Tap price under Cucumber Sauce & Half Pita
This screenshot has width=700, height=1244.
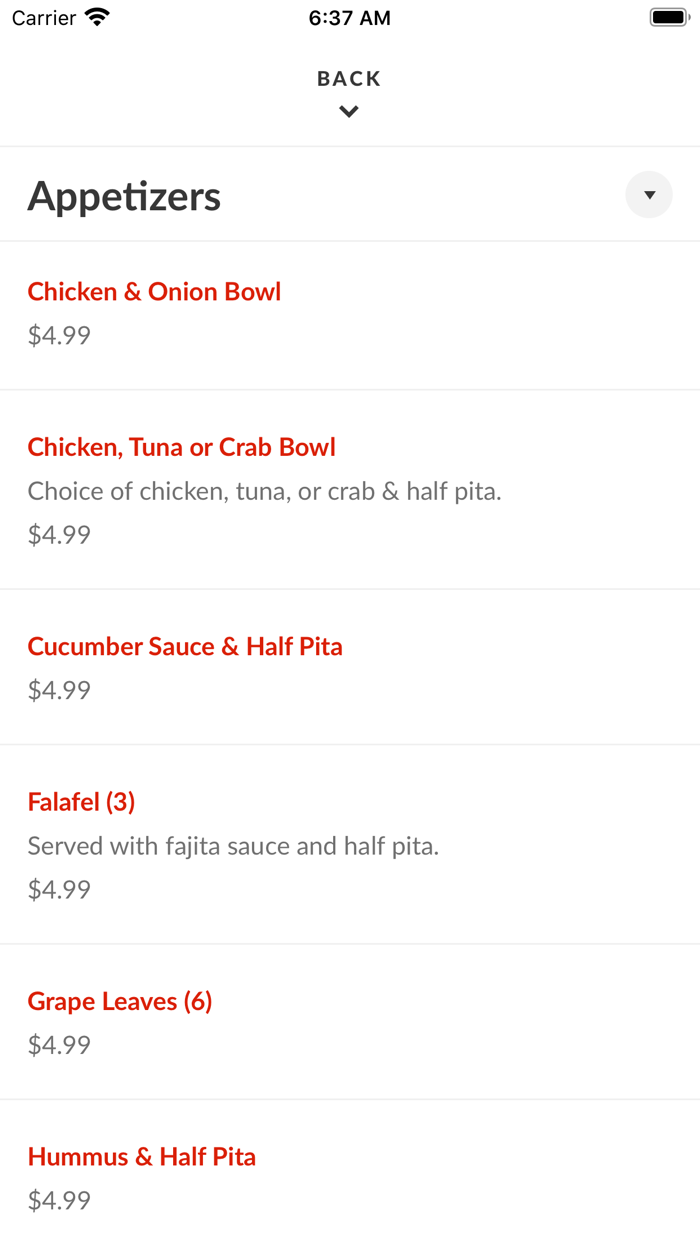pyautogui.click(x=59, y=690)
